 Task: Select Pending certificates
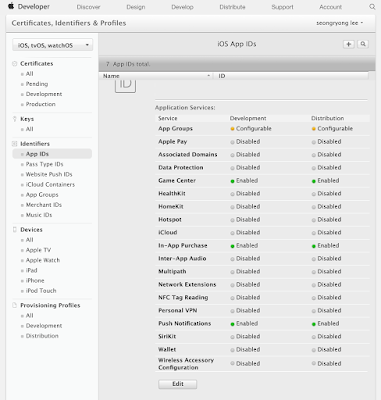(37, 84)
